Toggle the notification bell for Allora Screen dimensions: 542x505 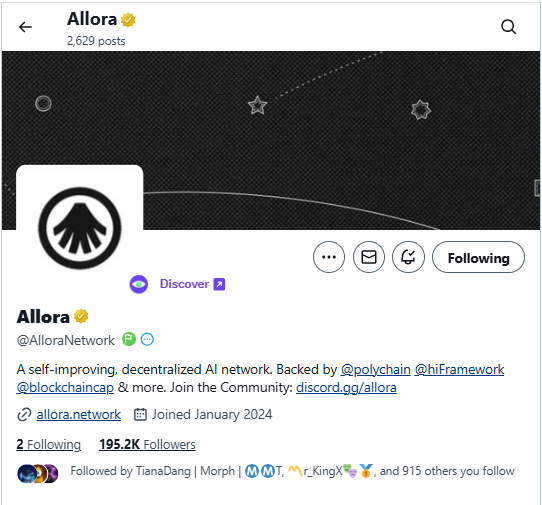coord(408,257)
